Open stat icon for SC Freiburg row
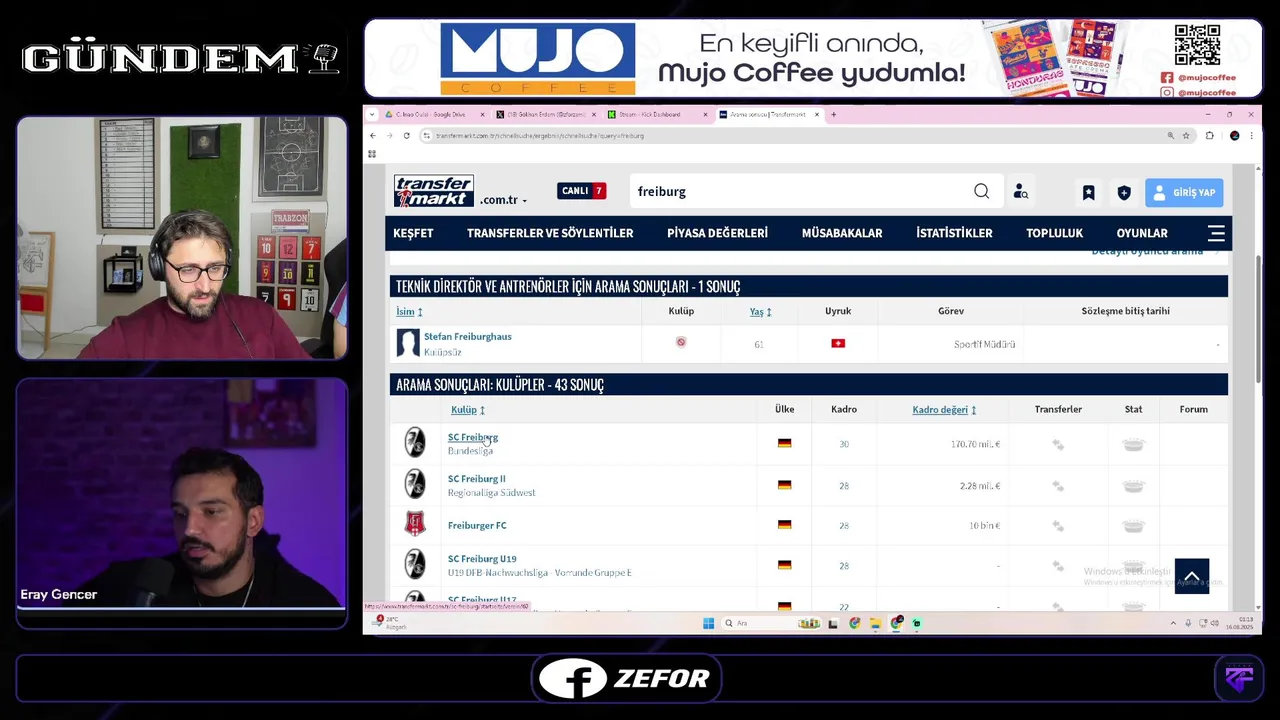 (x=1133, y=444)
